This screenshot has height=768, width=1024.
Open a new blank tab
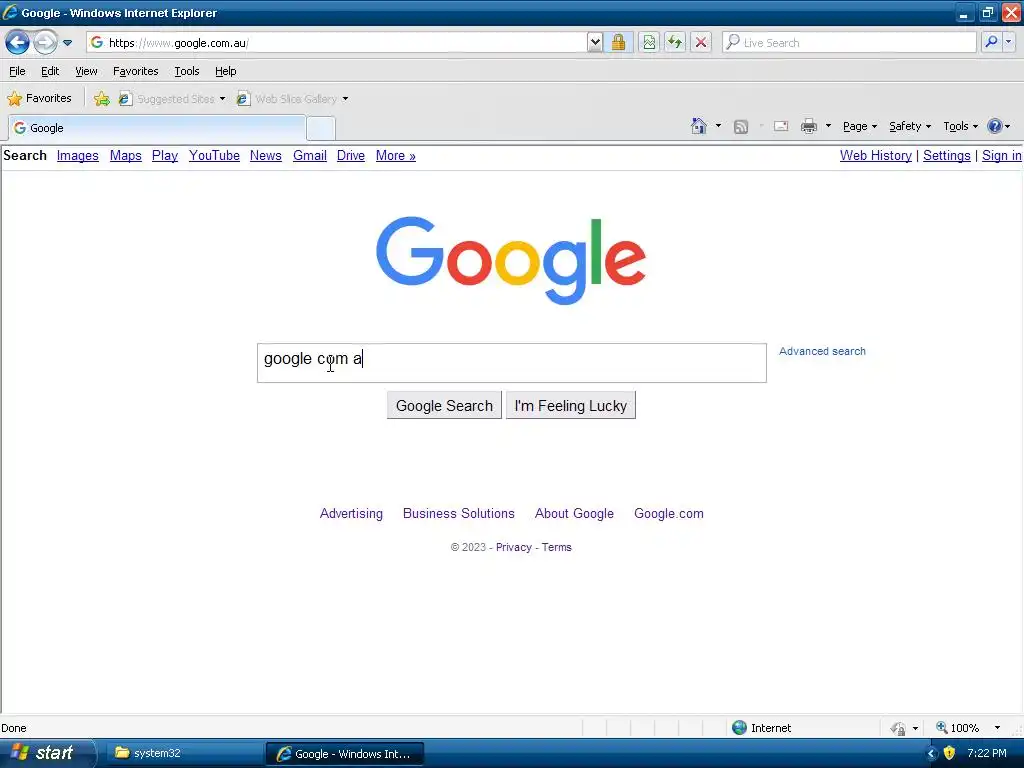point(321,129)
